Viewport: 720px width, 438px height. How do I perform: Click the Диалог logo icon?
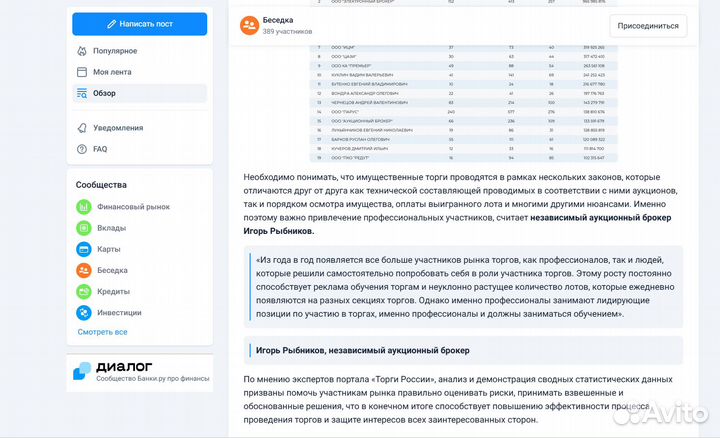pos(82,371)
